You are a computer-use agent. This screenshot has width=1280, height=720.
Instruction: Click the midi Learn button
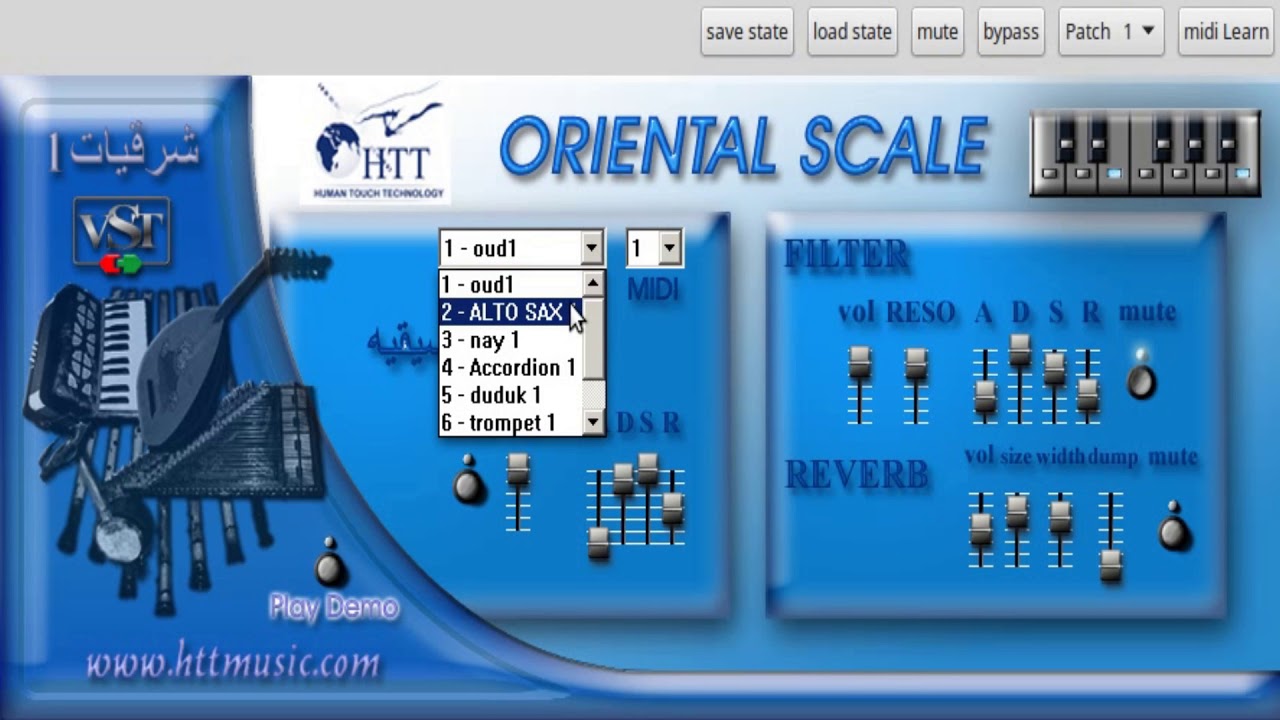1226,32
